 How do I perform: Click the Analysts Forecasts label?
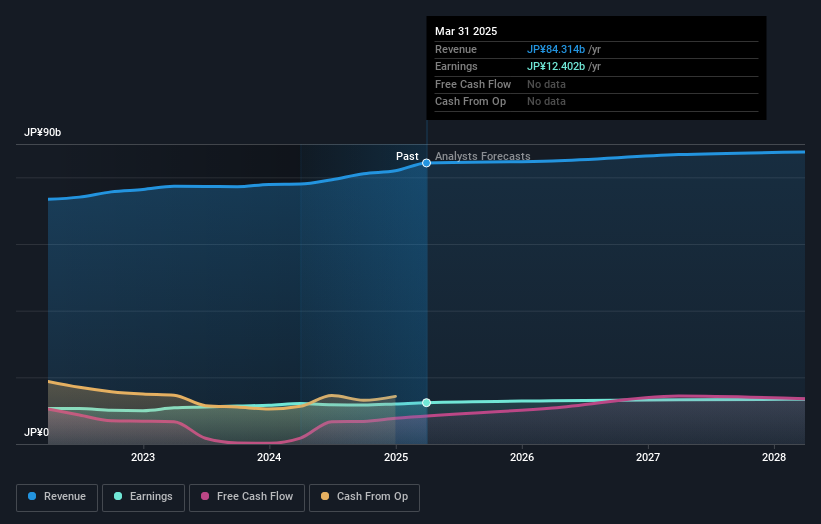(x=482, y=156)
